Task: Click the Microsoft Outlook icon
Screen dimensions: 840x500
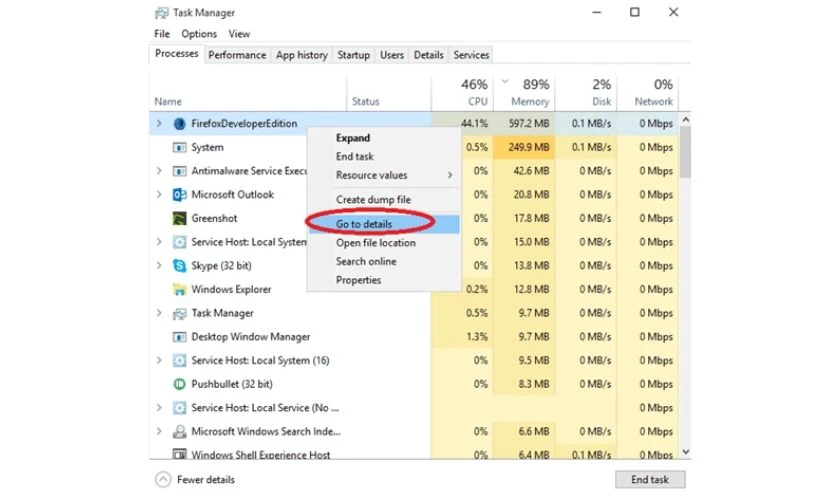Action: click(x=179, y=195)
